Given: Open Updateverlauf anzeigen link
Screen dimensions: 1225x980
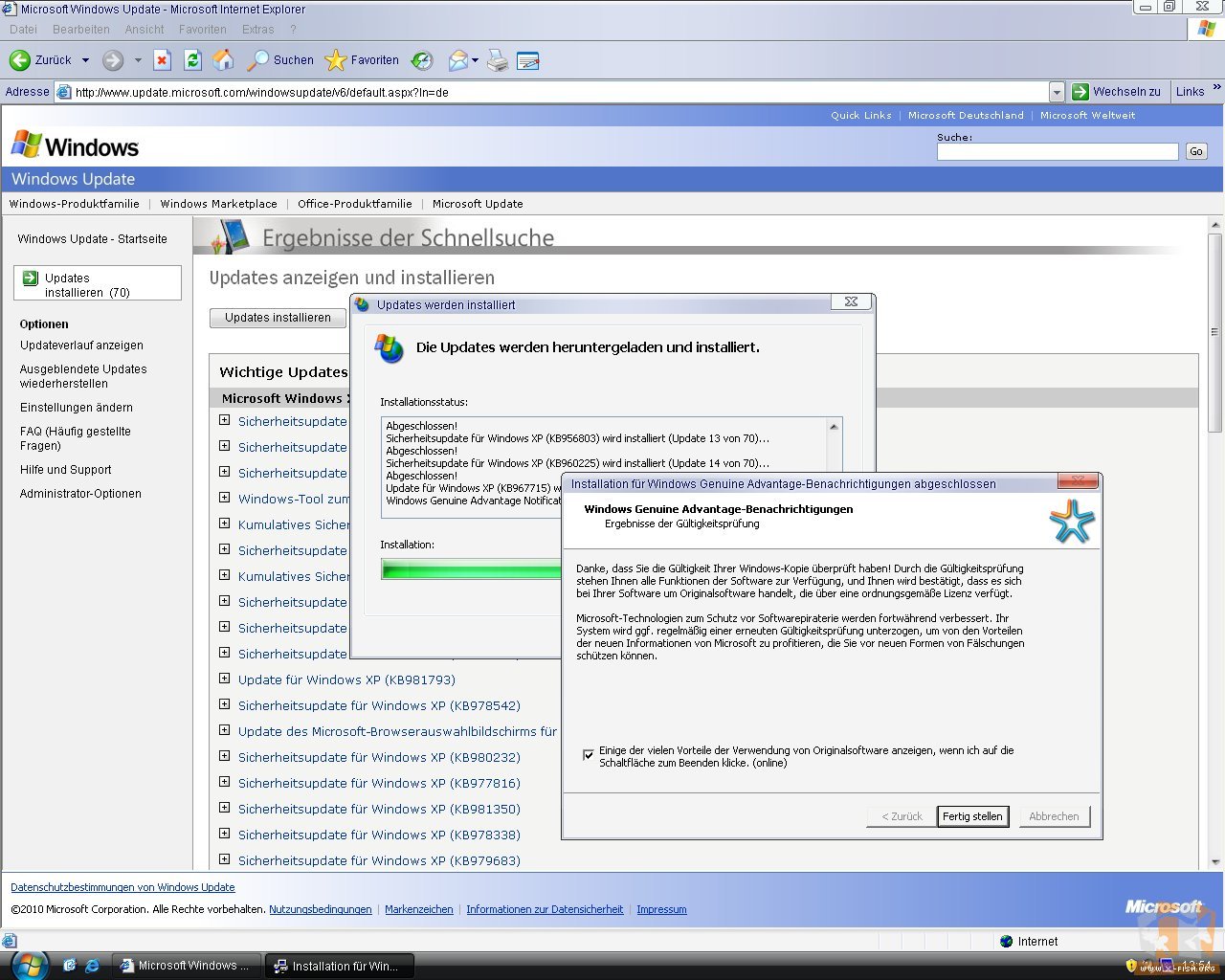Looking at the screenshot, I should click(81, 345).
